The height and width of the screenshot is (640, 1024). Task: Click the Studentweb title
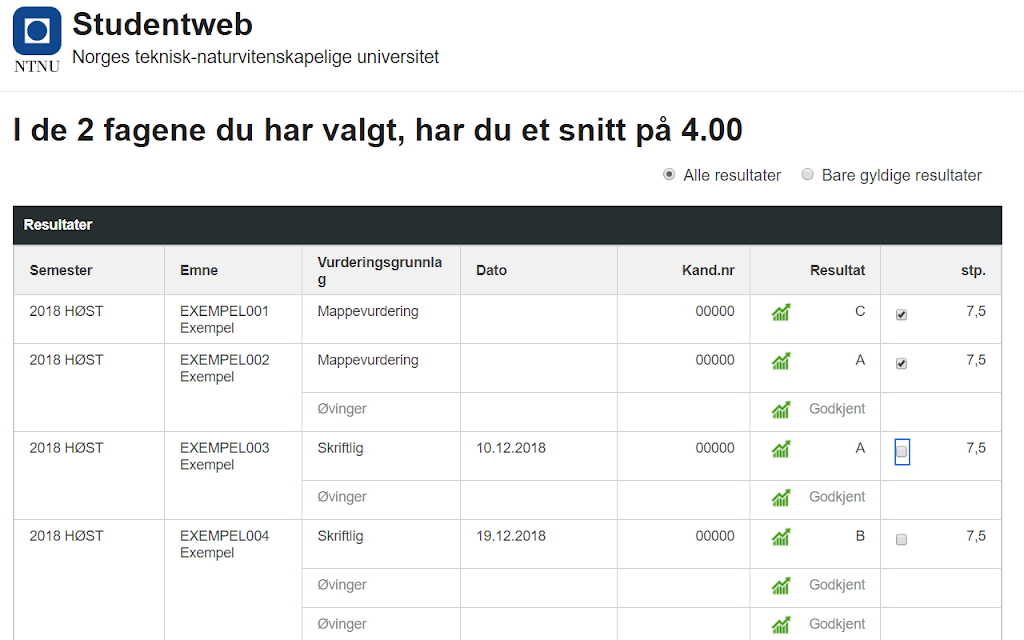coord(163,25)
